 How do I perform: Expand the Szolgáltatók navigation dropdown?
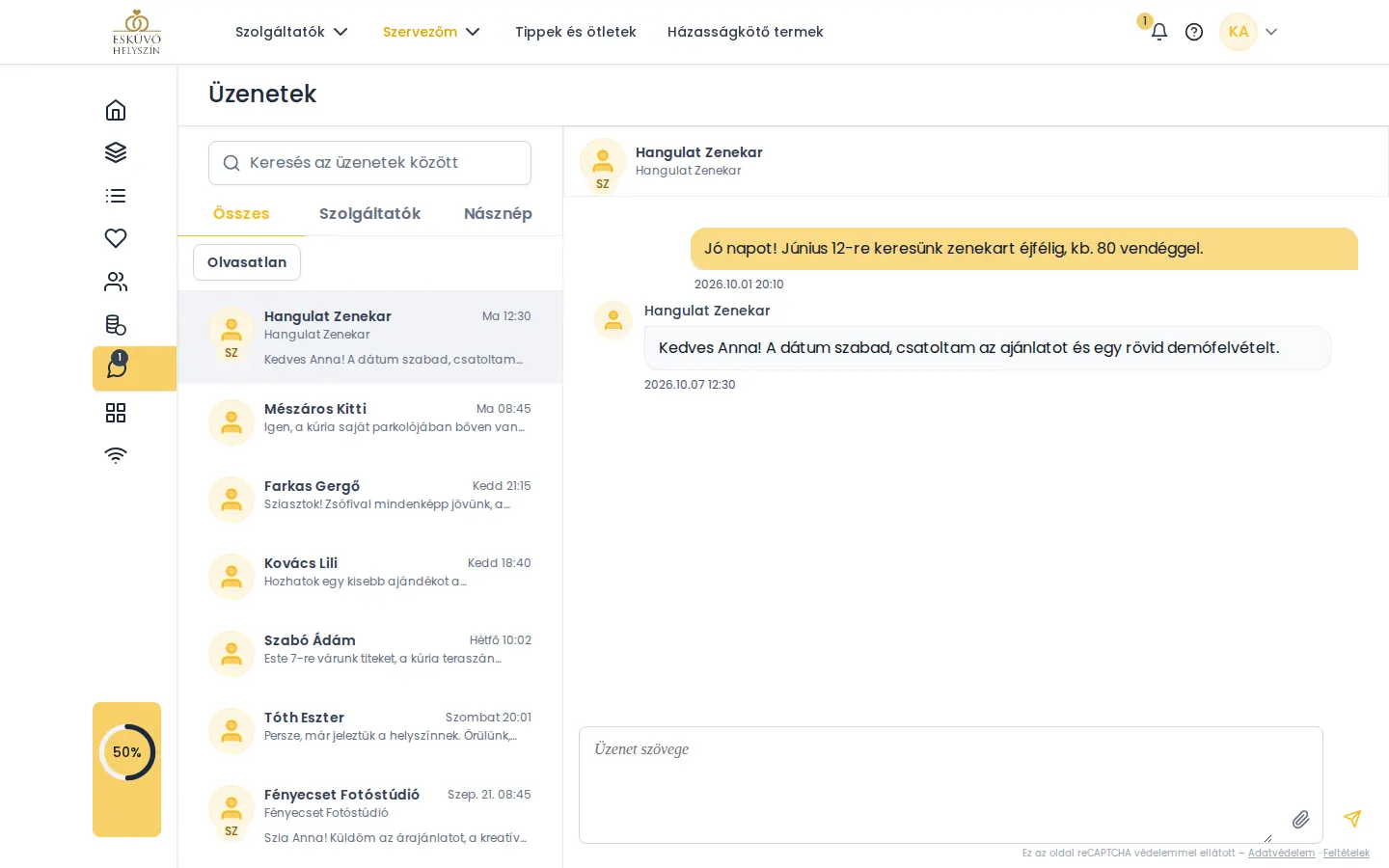click(291, 32)
